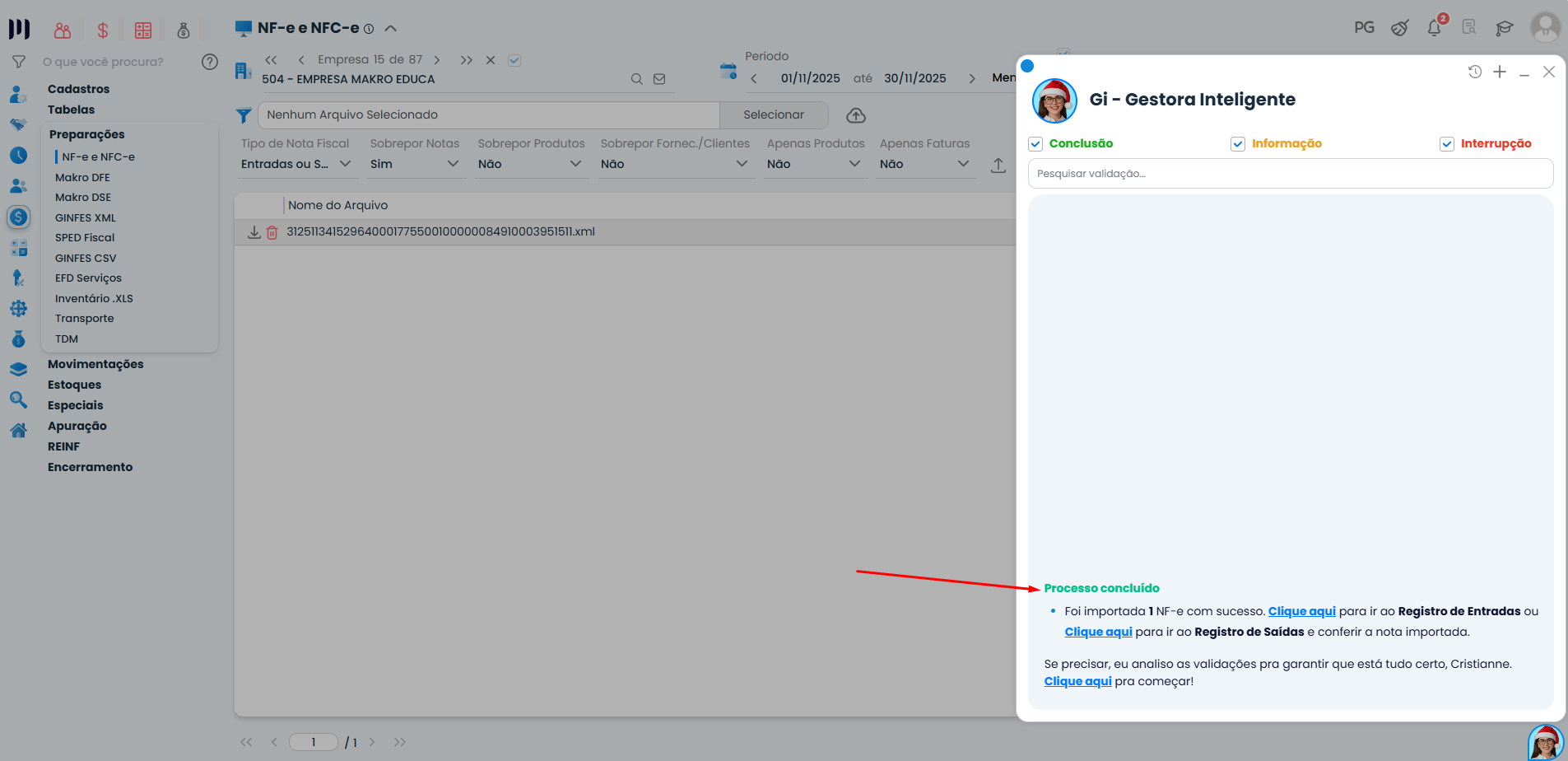Toggle the Informação checkbox
This screenshot has width=1568, height=761.
(1238, 144)
